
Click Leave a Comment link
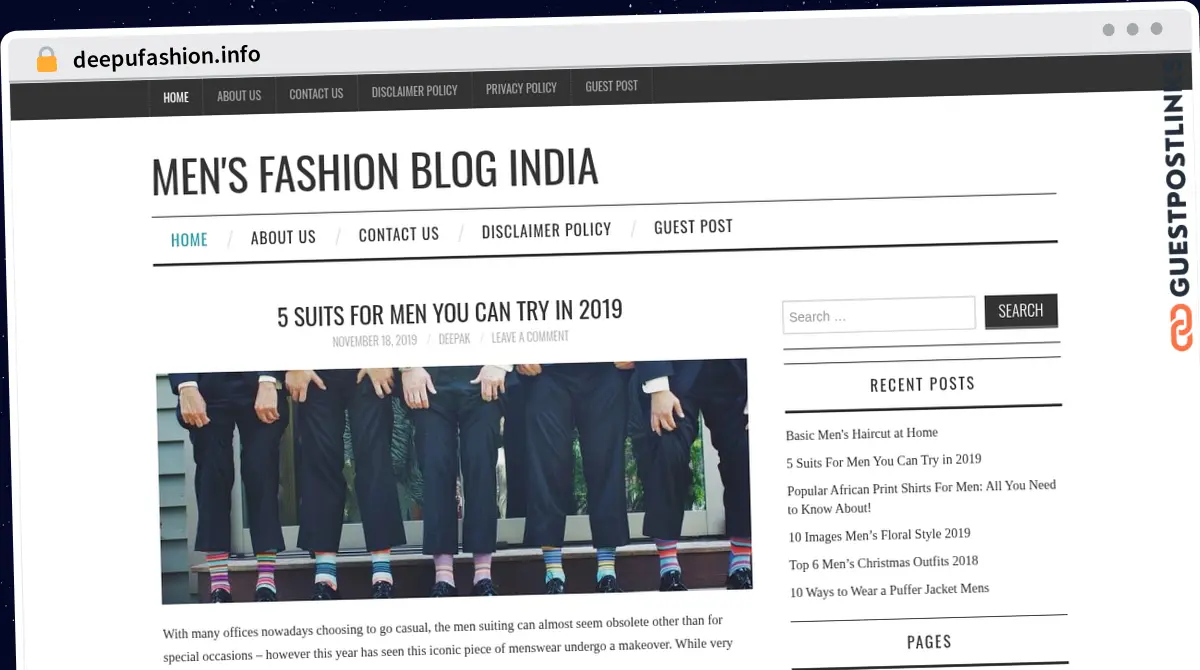click(530, 337)
